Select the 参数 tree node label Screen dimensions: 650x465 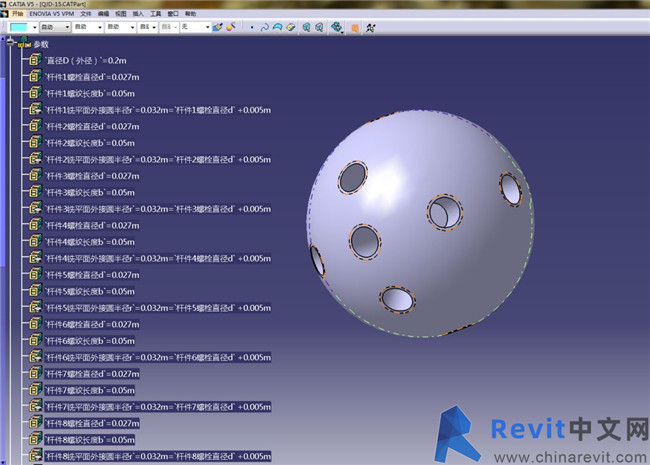pos(41,44)
